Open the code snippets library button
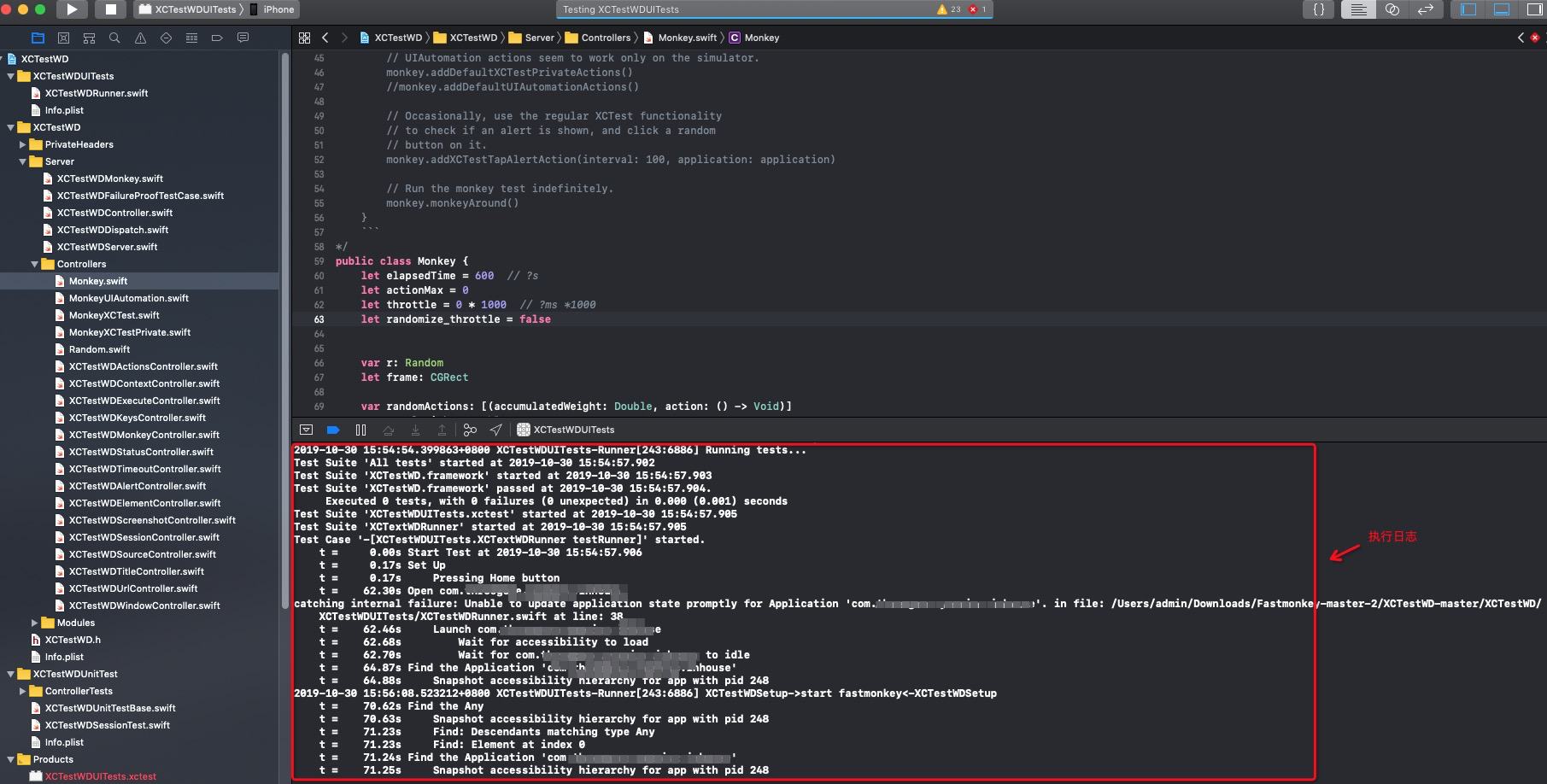1547x784 pixels. pos(1319,9)
